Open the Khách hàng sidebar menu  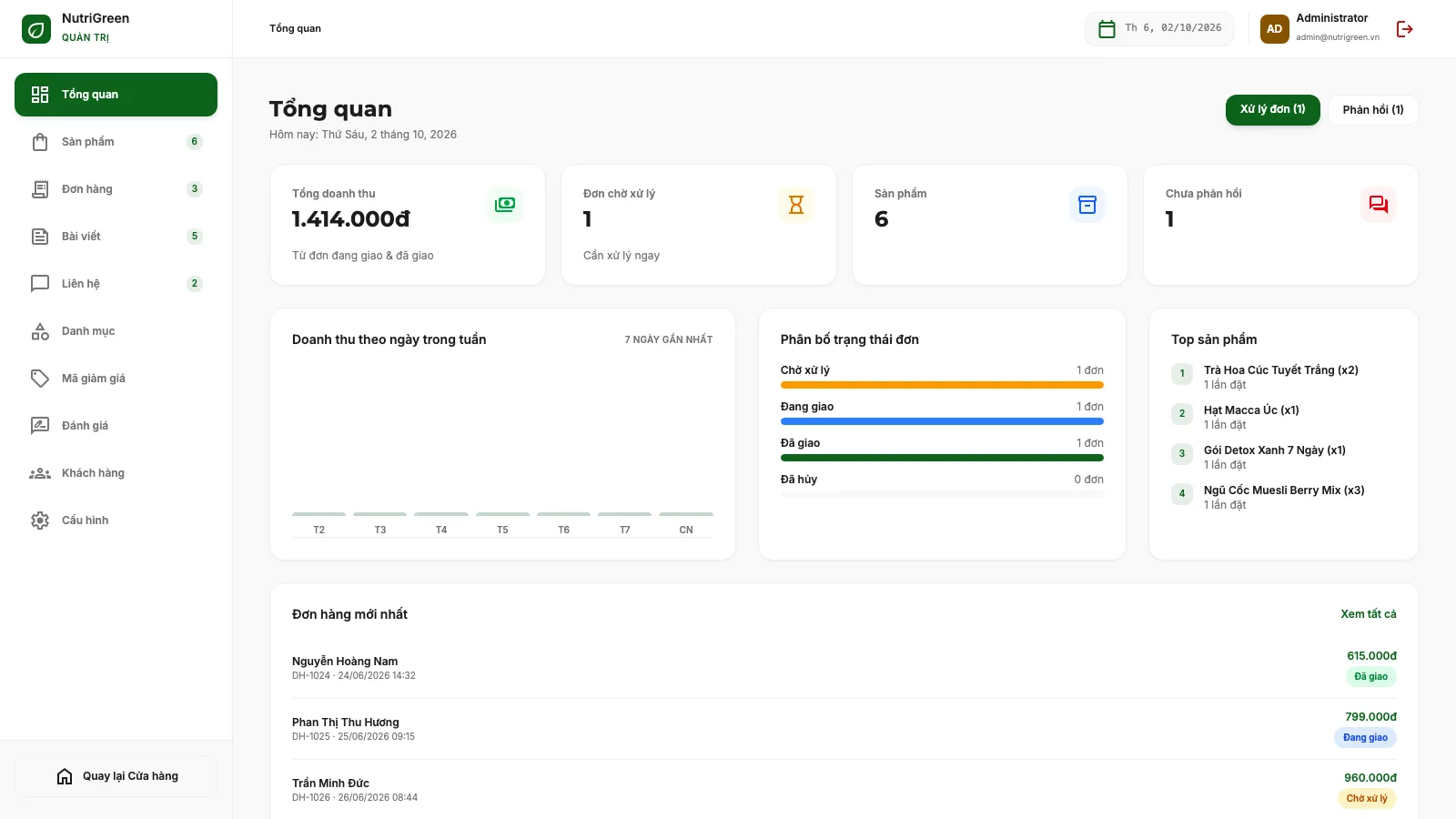pos(116,473)
